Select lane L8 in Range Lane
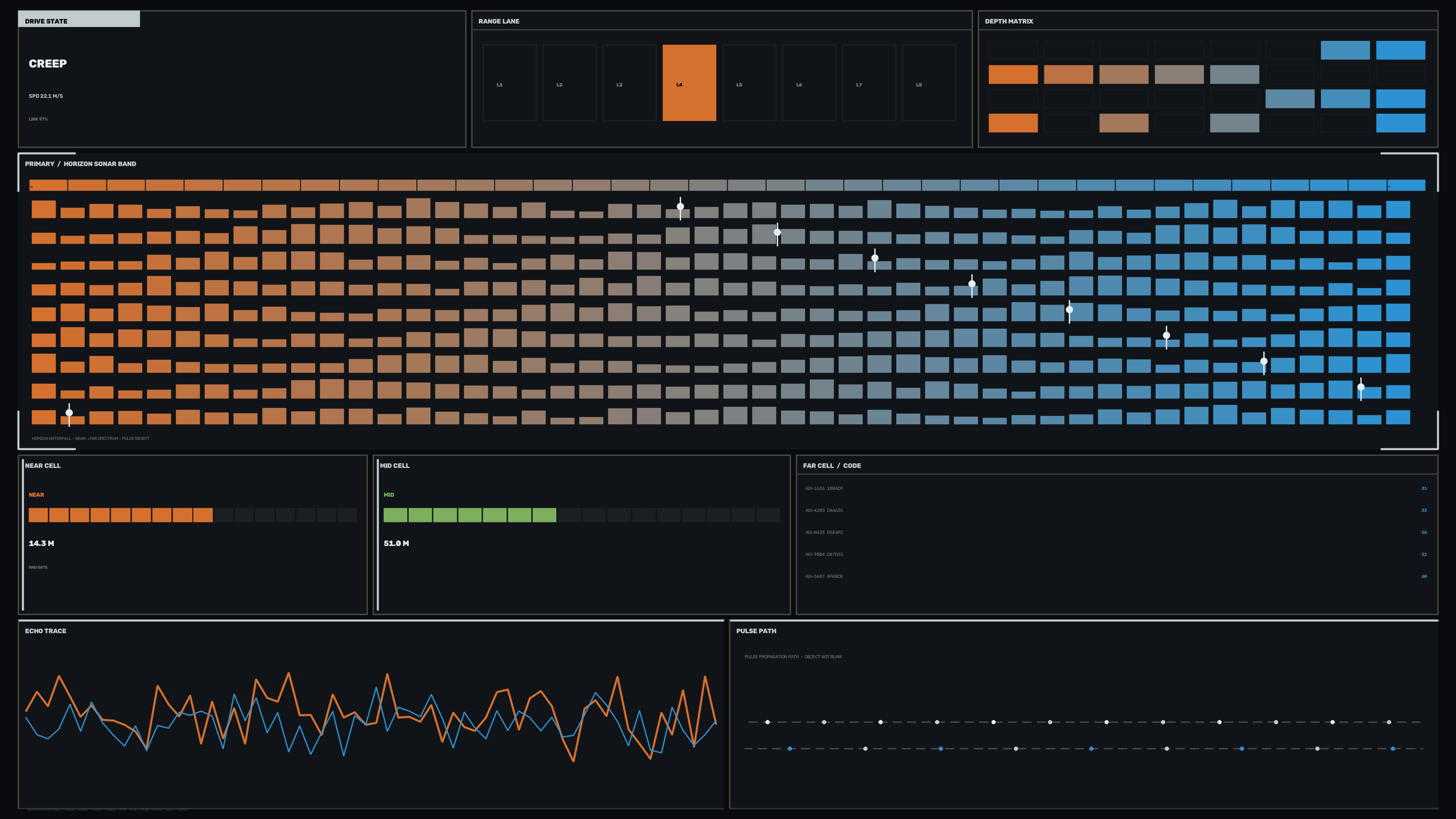 click(x=929, y=83)
